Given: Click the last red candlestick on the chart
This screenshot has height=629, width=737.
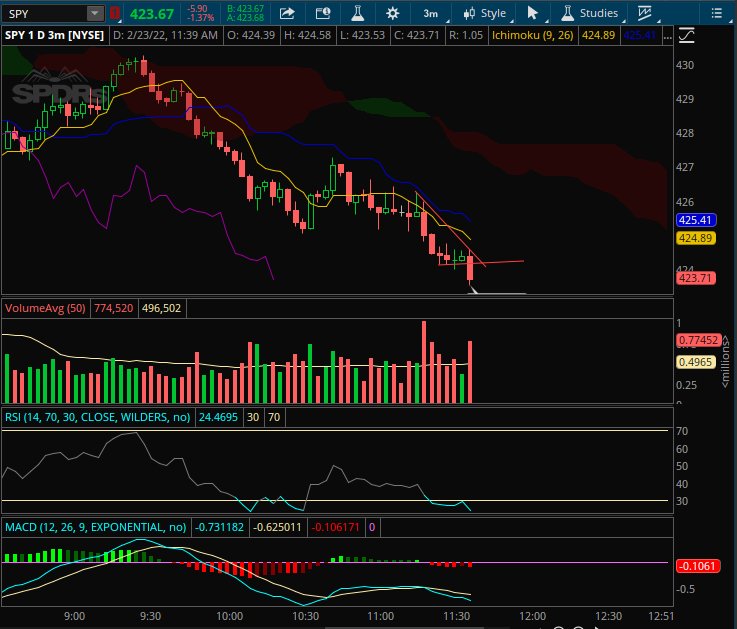Looking at the screenshot, I should [470, 268].
